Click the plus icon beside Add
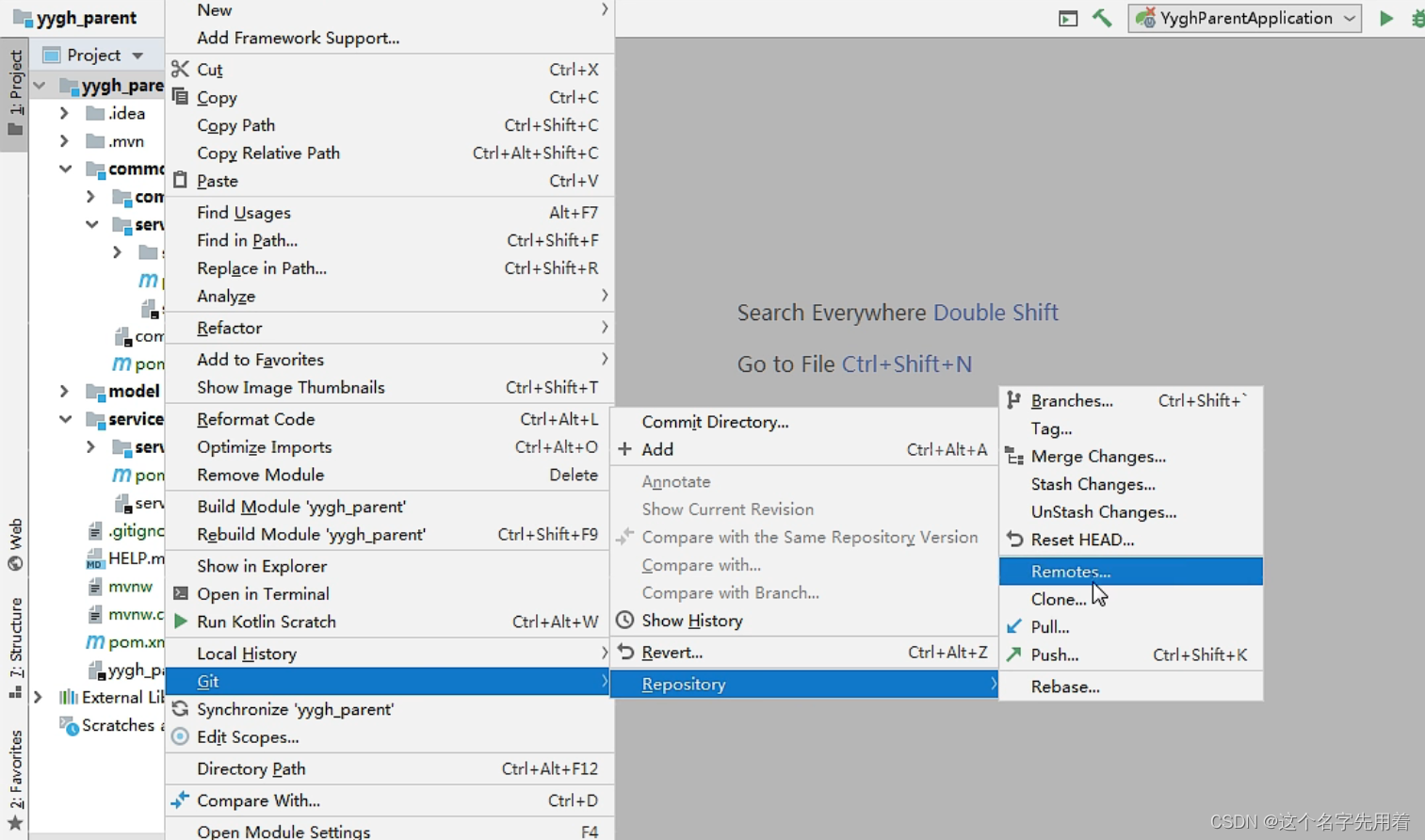Viewport: 1425px width, 840px height. click(x=624, y=449)
